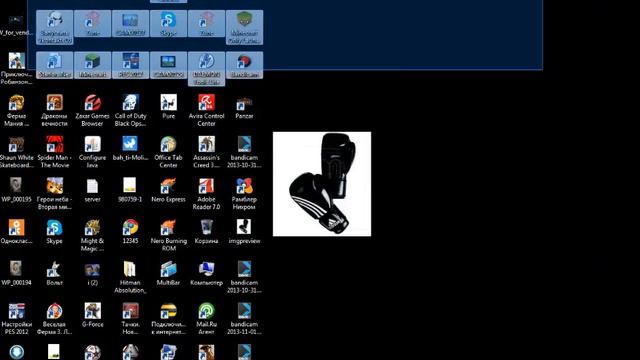The image size is (640, 360).
Task: Open the Вольт game shortcut
Action: [x=54, y=273]
